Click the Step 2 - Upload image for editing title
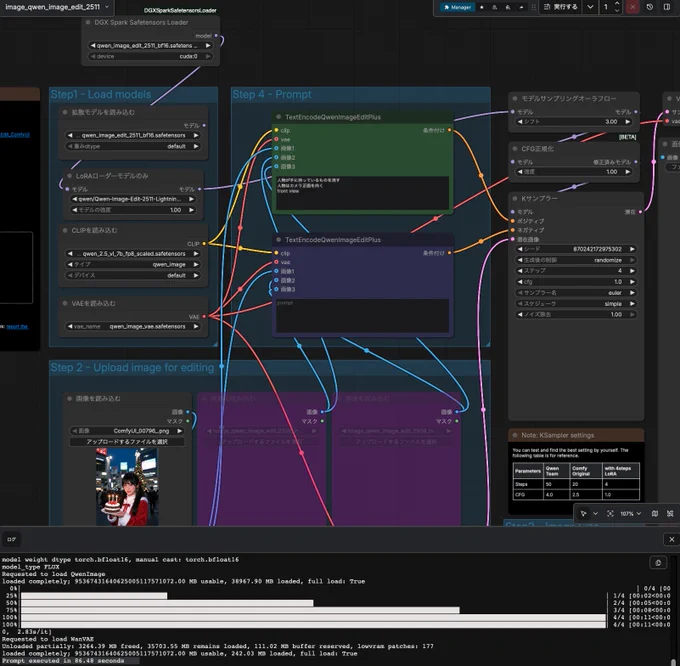 132,368
